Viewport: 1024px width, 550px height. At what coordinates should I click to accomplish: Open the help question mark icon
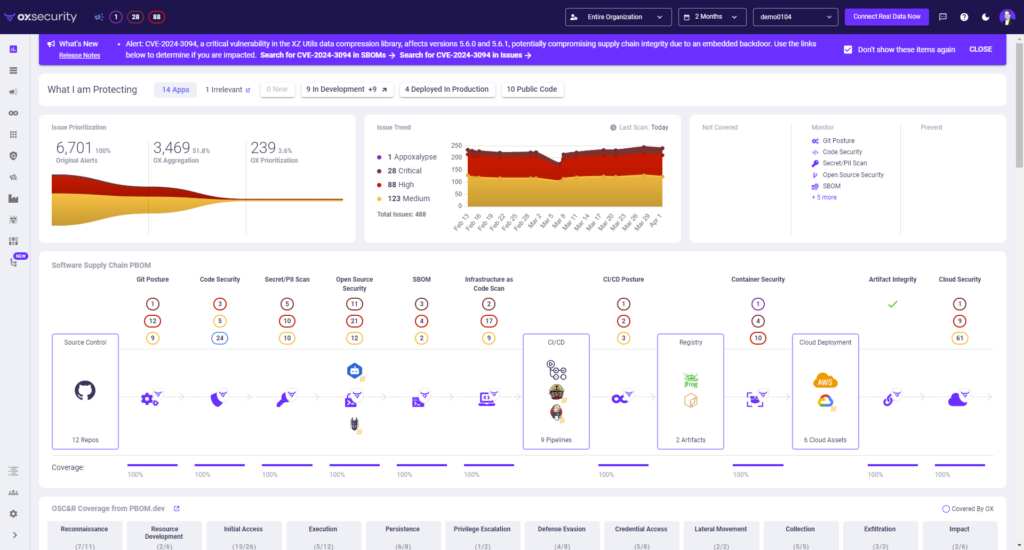pyautogui.click(x=964, y=17)
